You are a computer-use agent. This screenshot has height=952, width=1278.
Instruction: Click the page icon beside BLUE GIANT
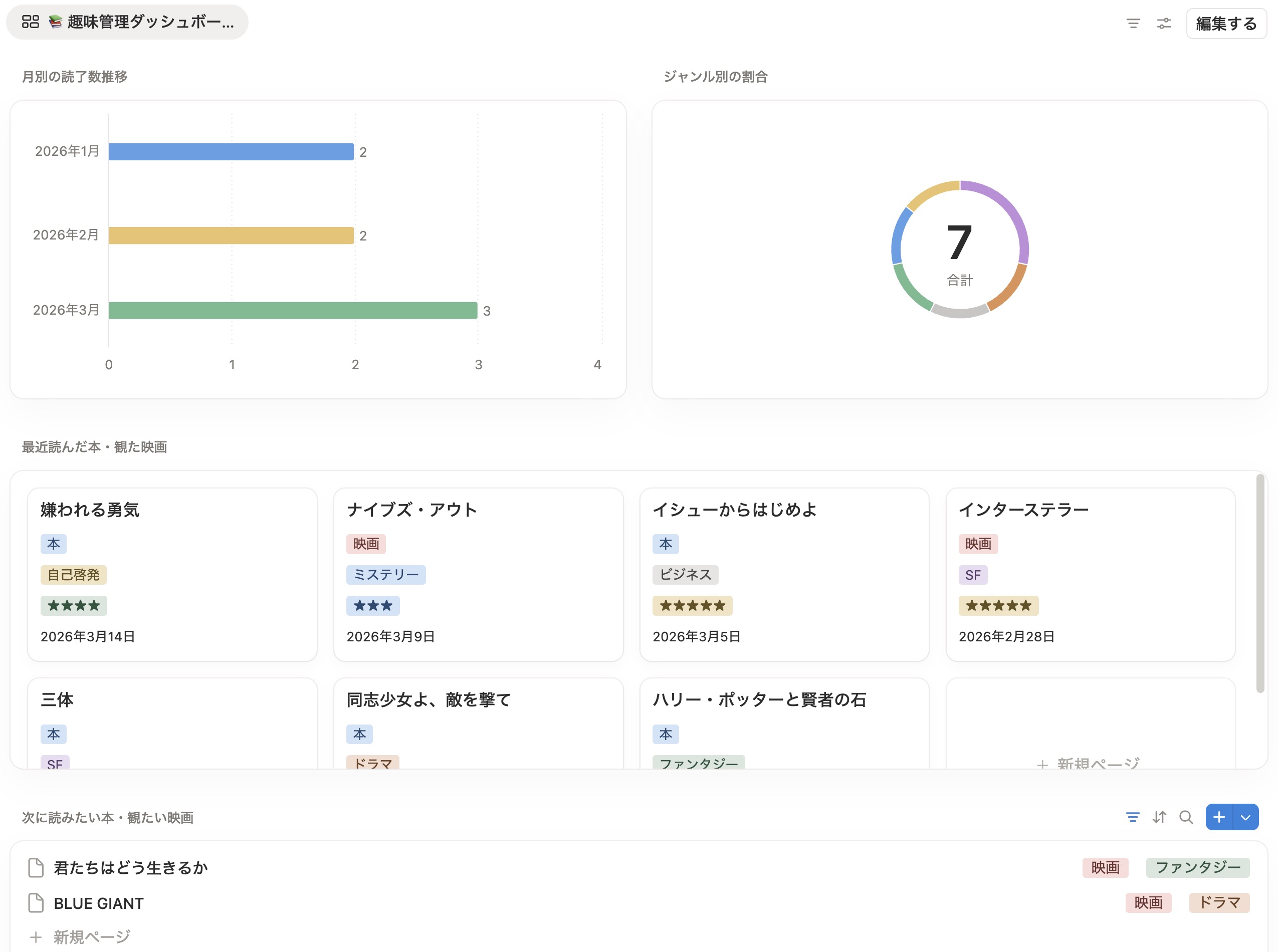[35, 902]
